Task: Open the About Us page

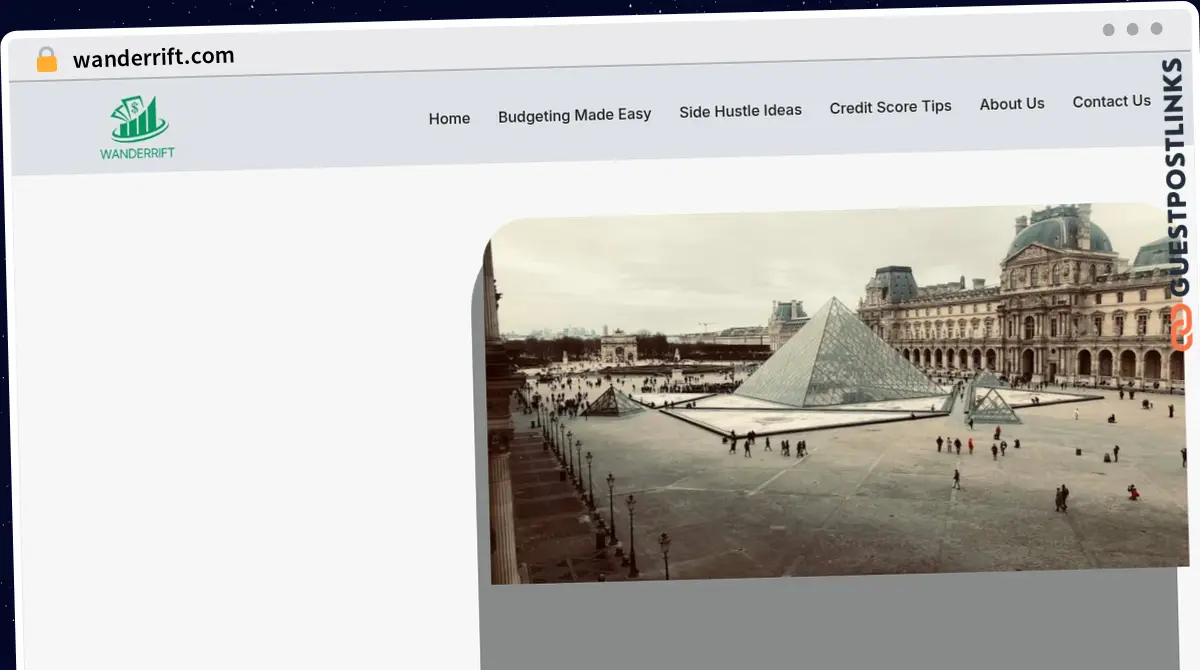Action: (1011, 104)
